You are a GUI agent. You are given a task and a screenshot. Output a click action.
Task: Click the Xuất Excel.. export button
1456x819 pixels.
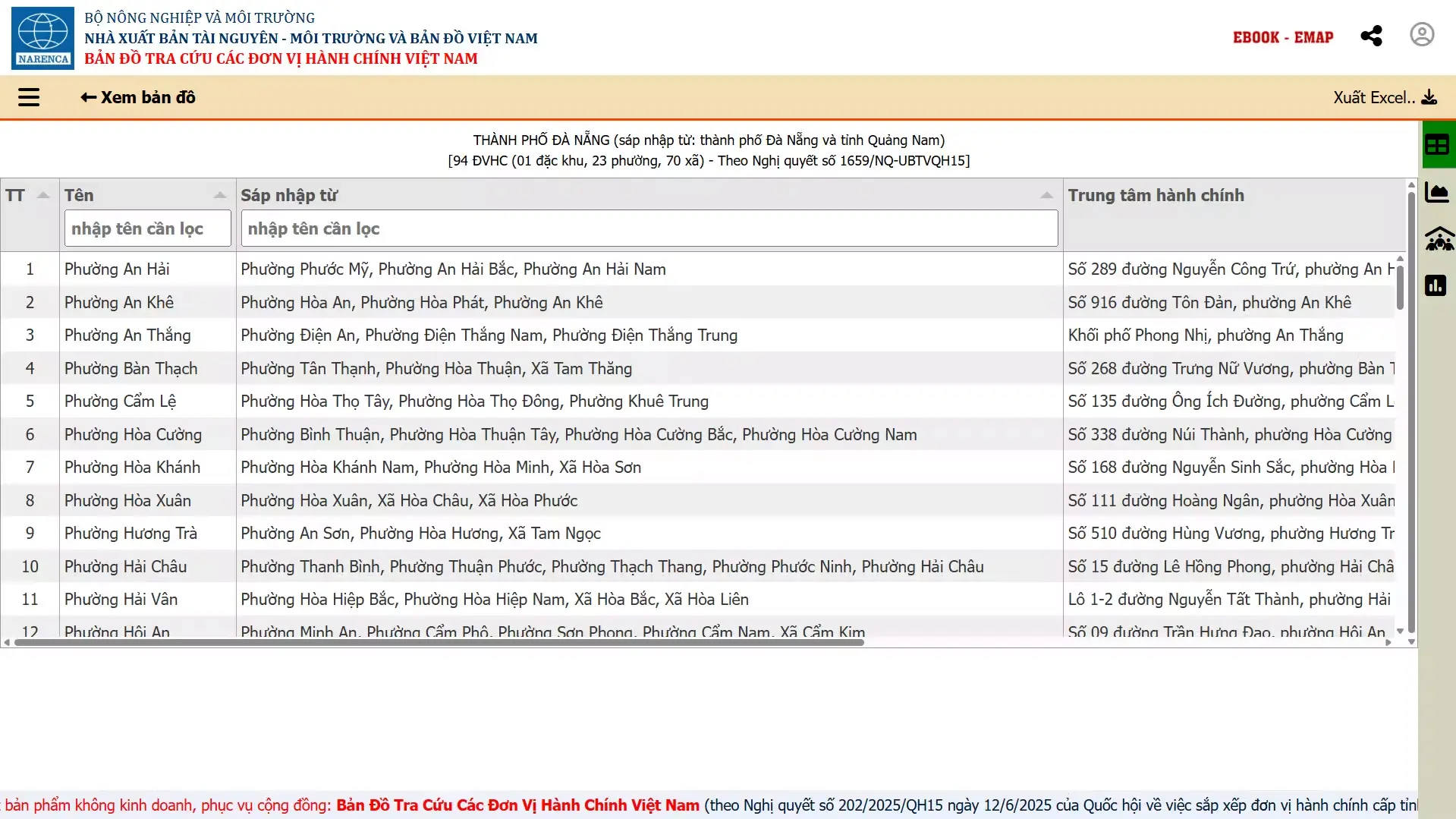click(1385, 97)
